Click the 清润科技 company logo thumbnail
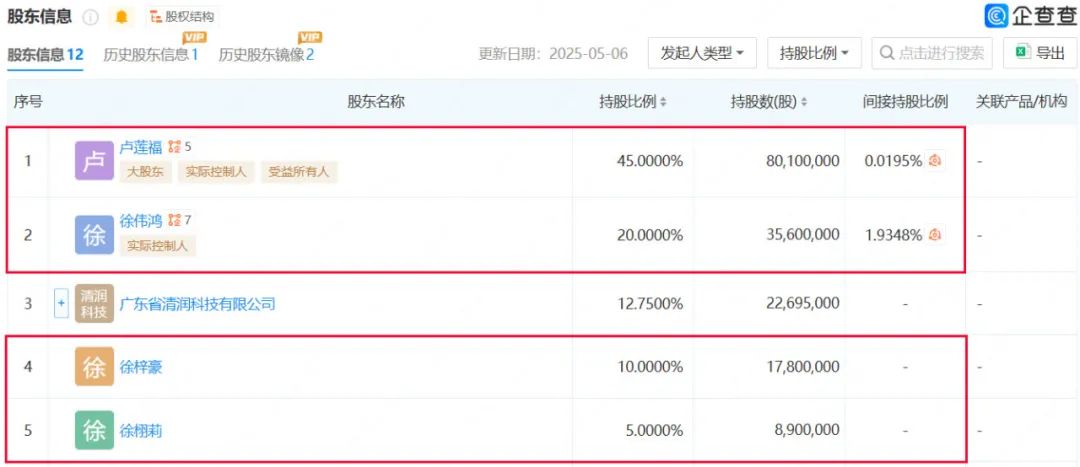This screenshot has height=467, width=1080. (94, 304)
